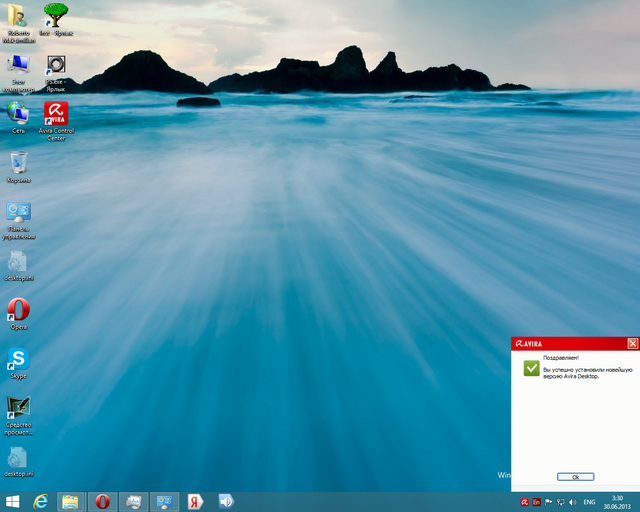The image size is (640, 512).
Task: Switch to Opera in the taskbar
Action: pos(102,502)
